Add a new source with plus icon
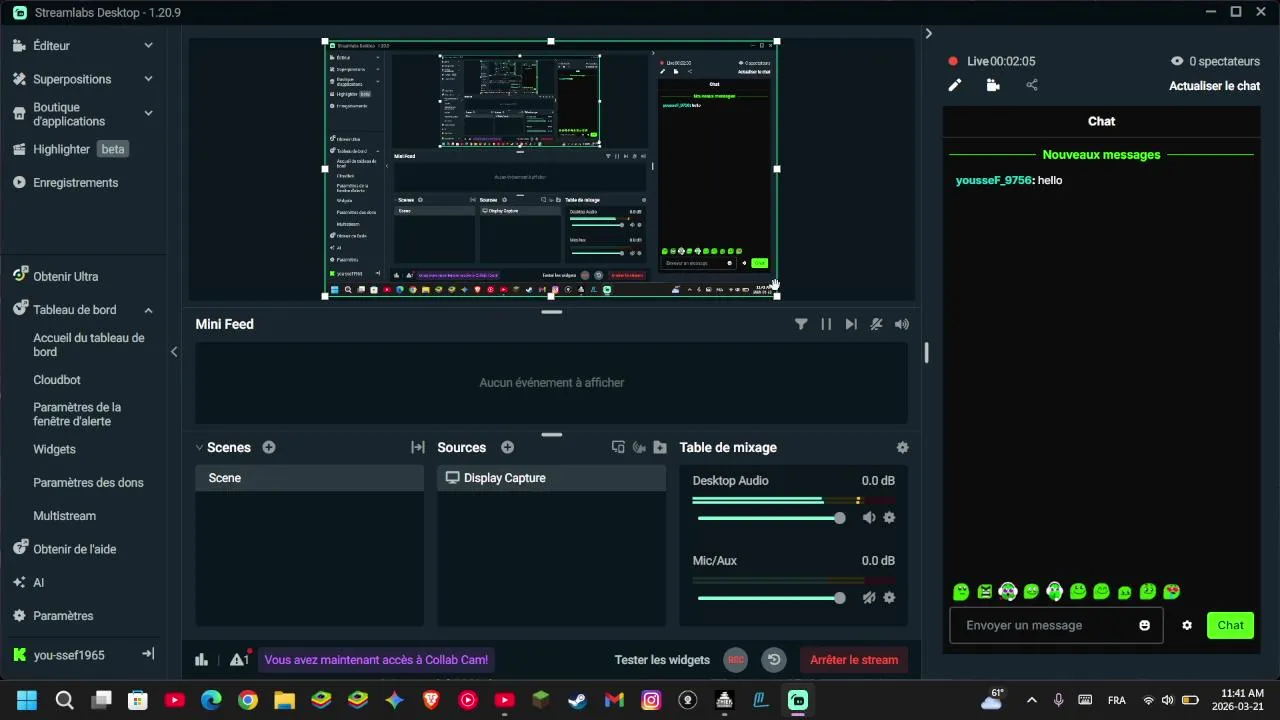 [x=507, y=448]
